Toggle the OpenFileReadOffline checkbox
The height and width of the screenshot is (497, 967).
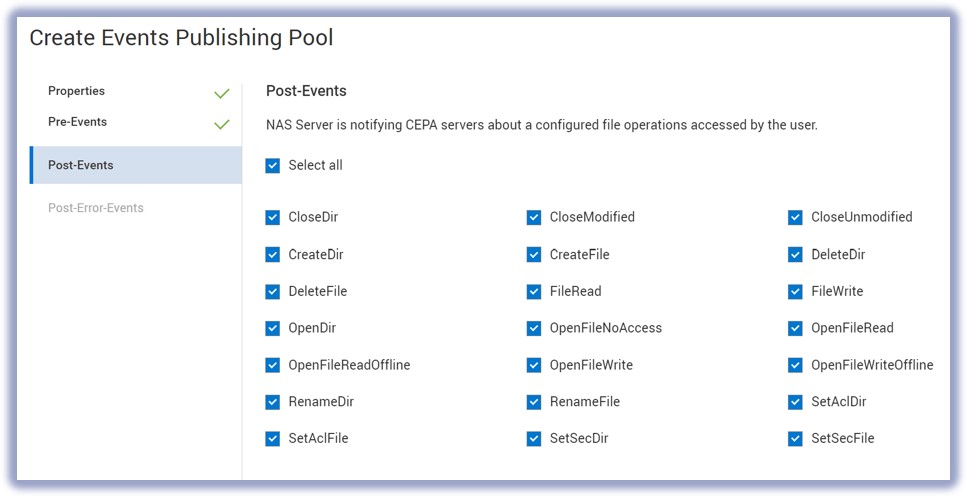273,366
